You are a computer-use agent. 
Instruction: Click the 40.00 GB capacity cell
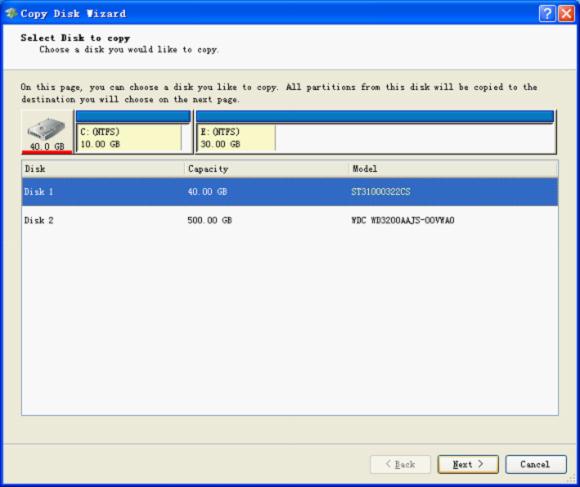pyautogui.click(x=207, y=192)
